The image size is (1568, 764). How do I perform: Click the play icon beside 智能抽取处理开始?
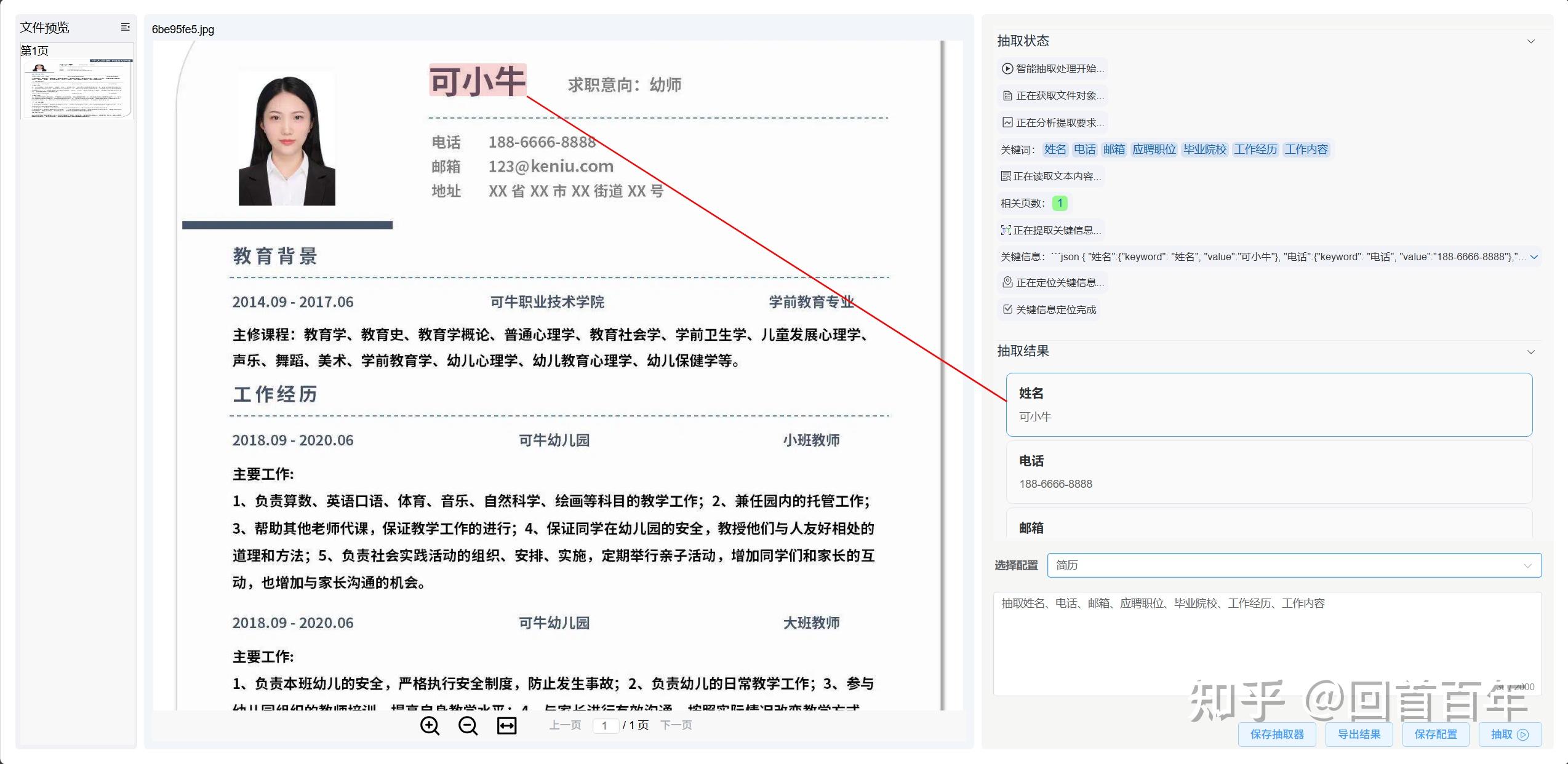click(x=1007, y=68)
